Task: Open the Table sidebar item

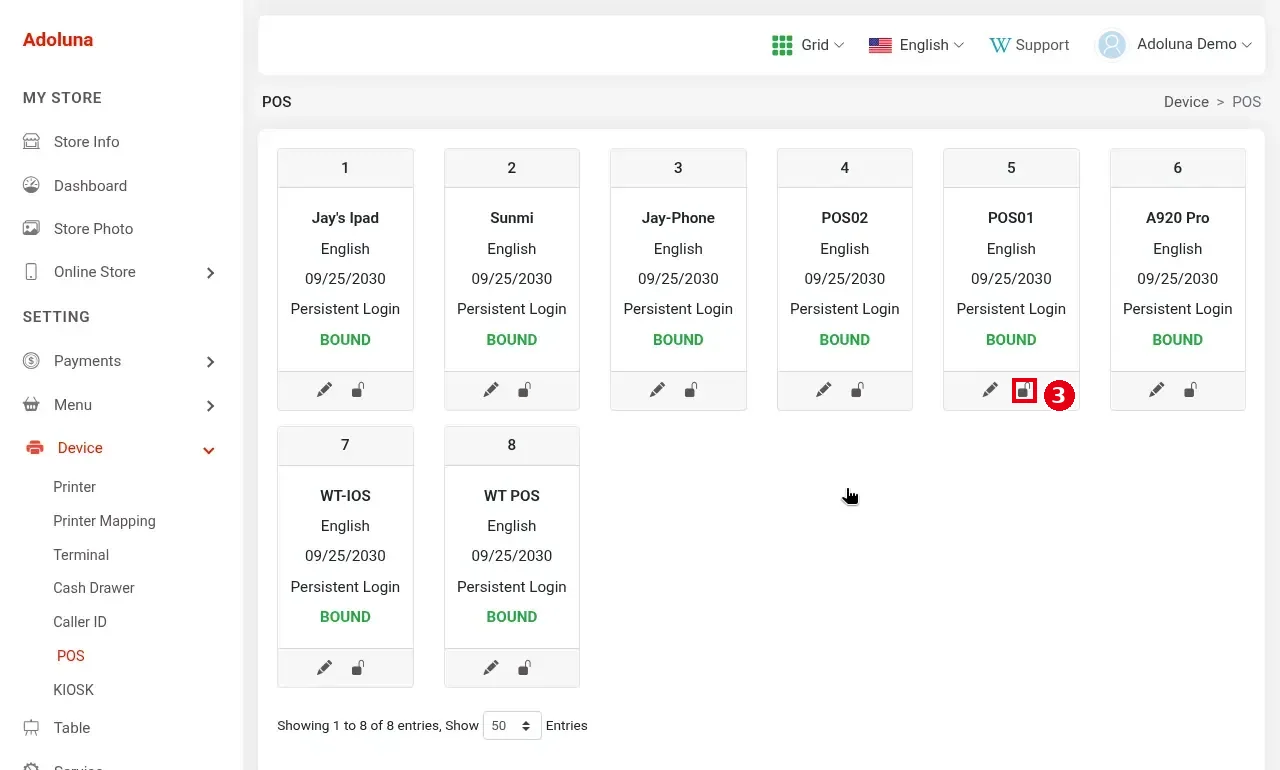Action: [x=72, y=728]
